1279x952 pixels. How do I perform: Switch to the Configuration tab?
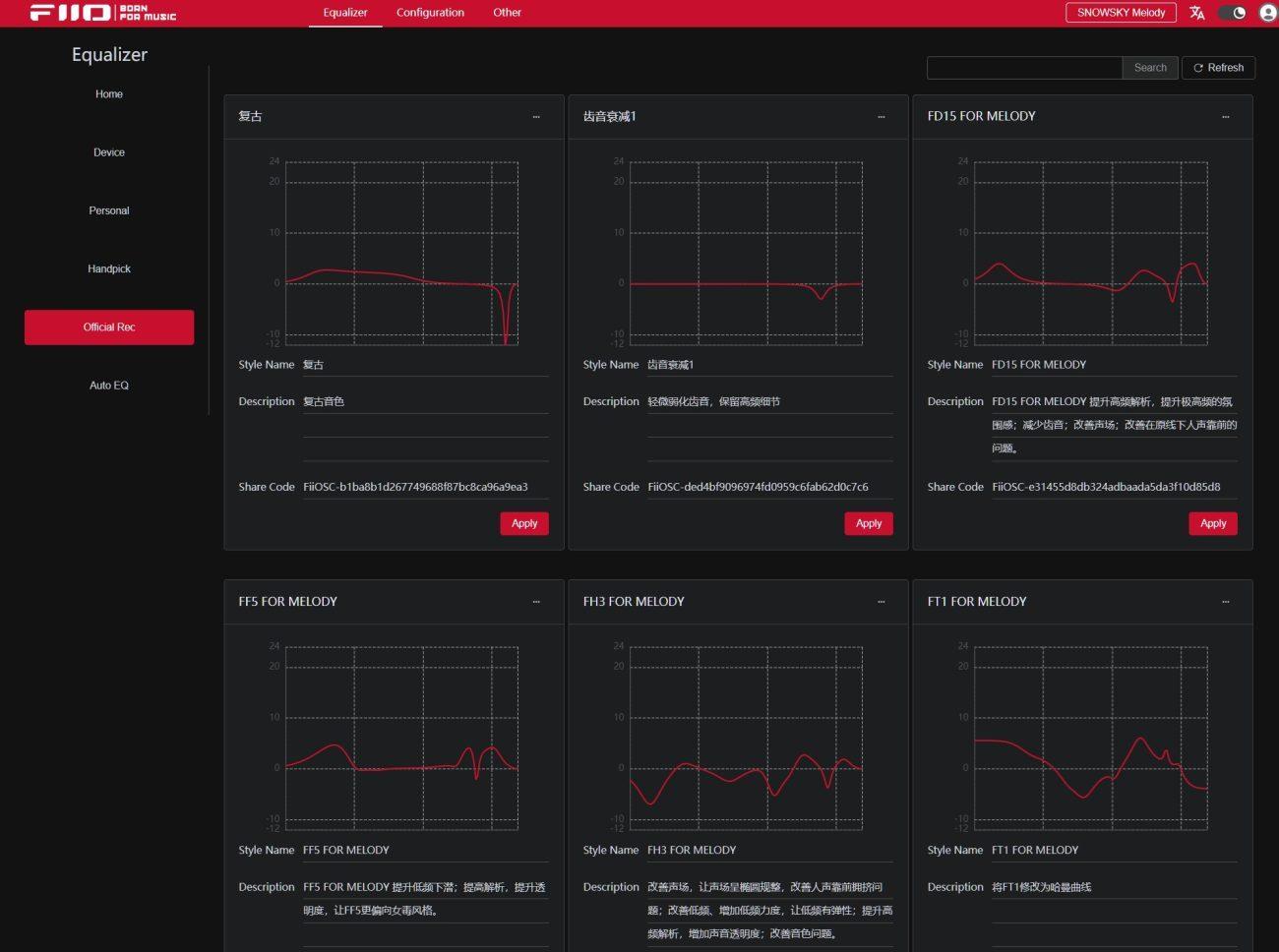pos(430,13)
